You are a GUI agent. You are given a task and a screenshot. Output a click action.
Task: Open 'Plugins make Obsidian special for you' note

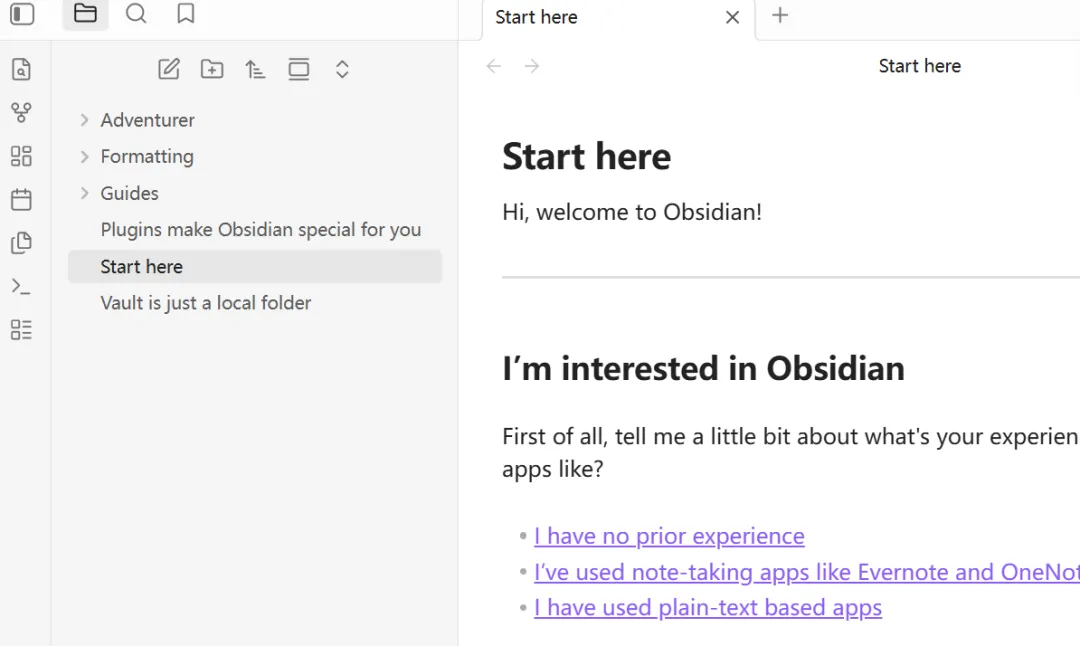click(260, 229)
